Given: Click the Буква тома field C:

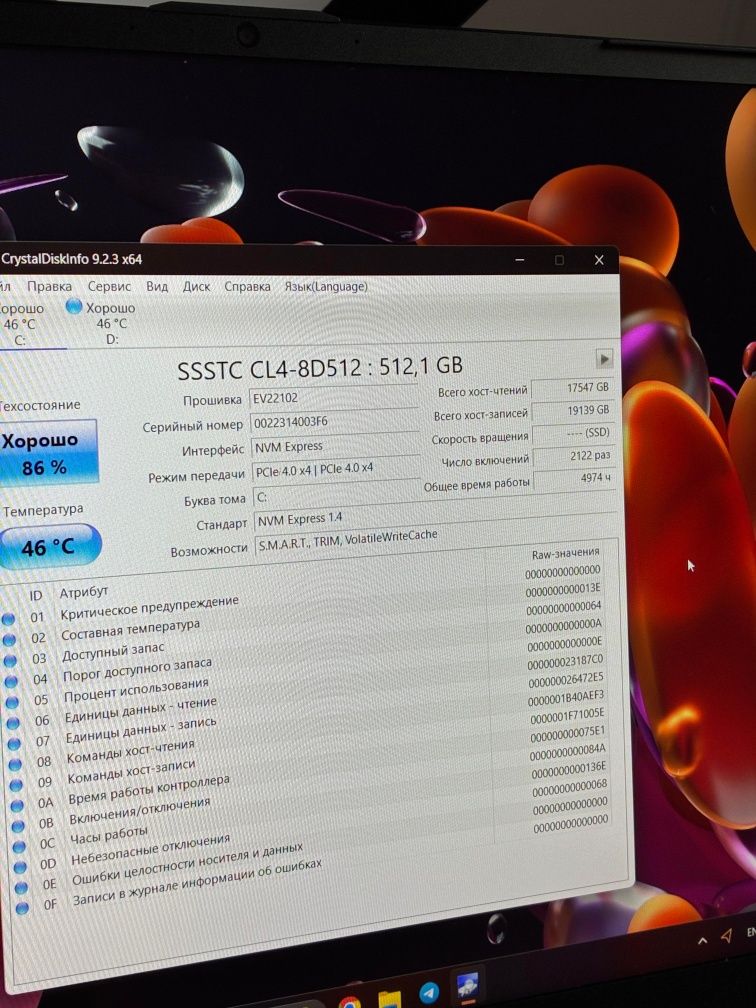Looking at the screenshot, I should point(338,496).
